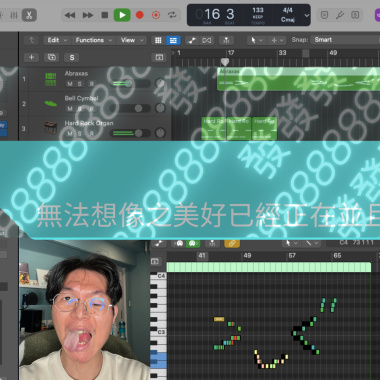Open the tracks area Functions menu
The height and width of the screenshot is (380, 380).
(x=93, y=40)
